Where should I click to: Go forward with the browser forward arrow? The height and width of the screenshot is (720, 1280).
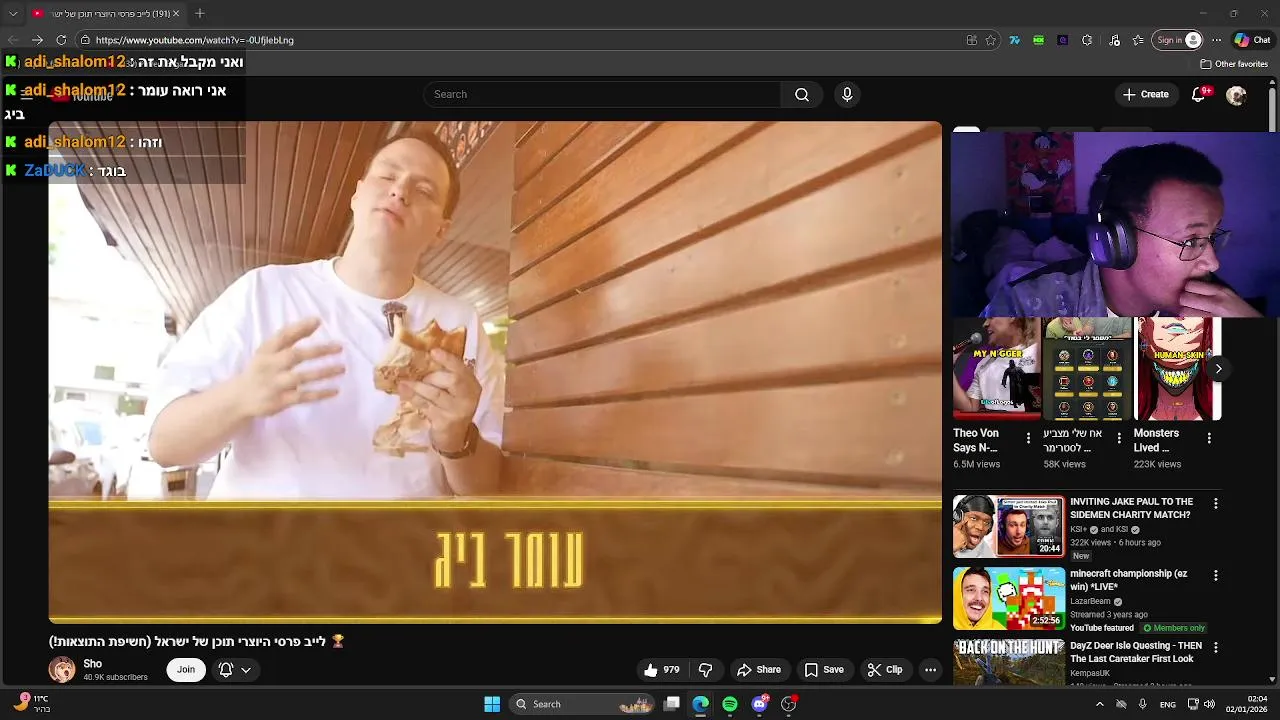37,40
